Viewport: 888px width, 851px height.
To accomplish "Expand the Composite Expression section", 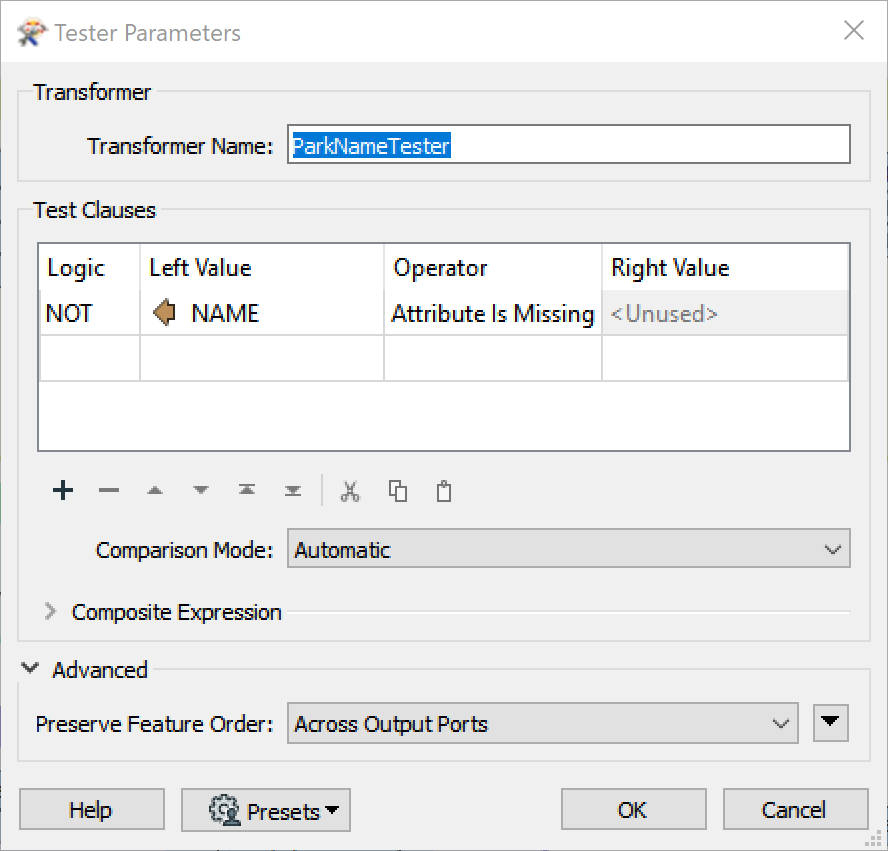I will click(x=50, y=612).
